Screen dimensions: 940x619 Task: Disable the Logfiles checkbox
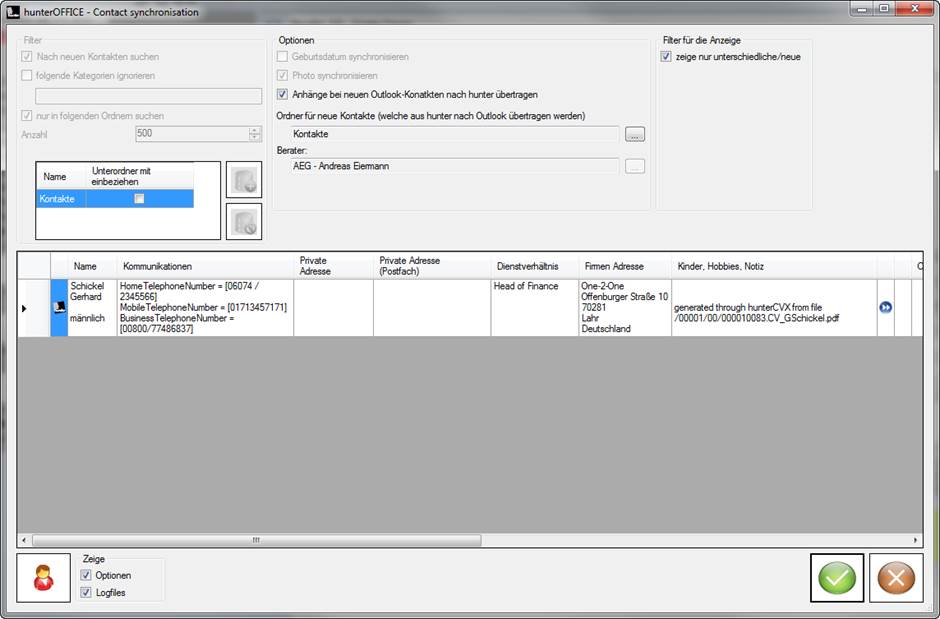point(87,593)
